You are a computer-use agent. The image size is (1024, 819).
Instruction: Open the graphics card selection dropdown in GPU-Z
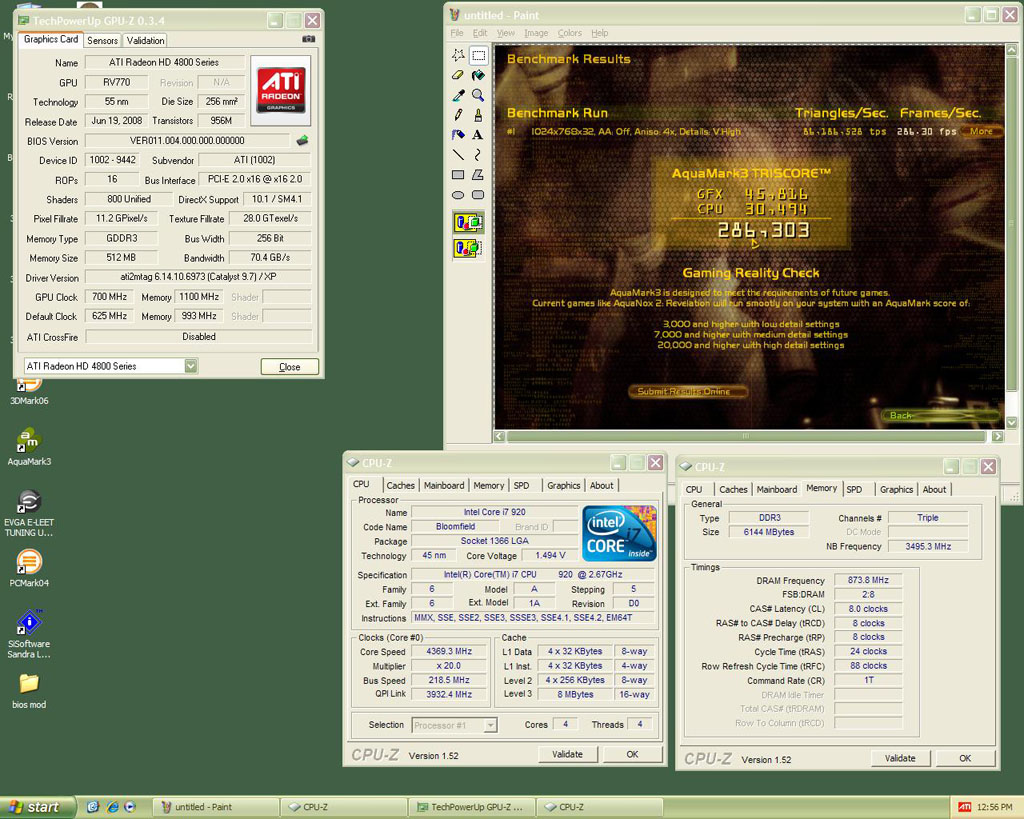point(191,366)
